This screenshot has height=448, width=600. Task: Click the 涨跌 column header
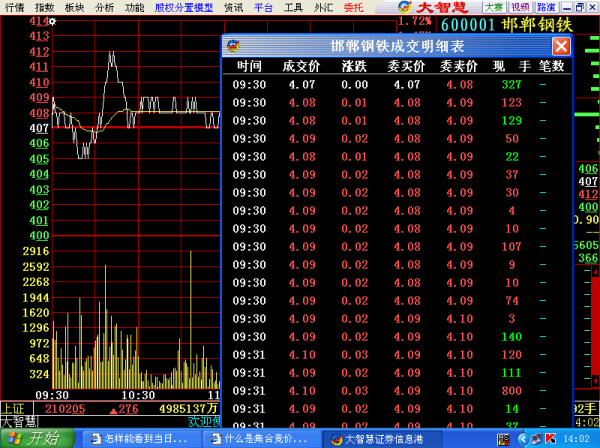point(354,66)
